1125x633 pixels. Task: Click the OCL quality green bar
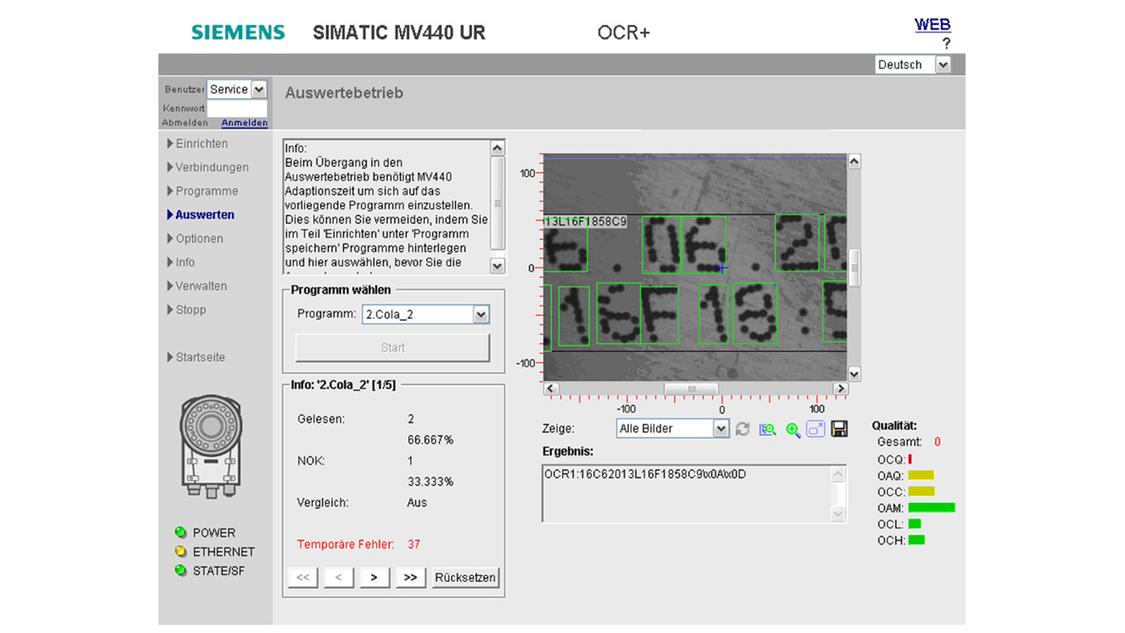(914, 524)
